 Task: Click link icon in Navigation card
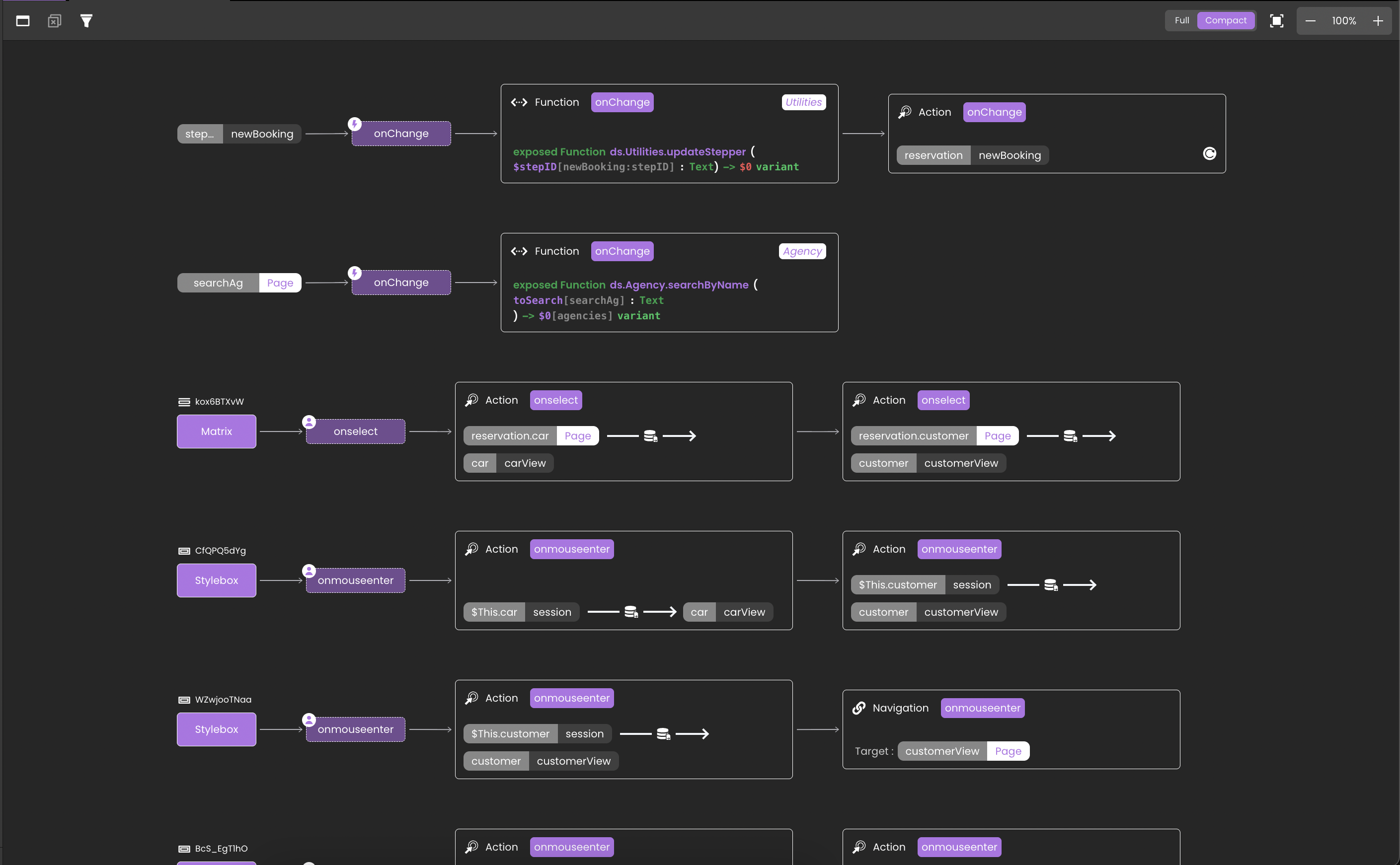tap(858, 708)
